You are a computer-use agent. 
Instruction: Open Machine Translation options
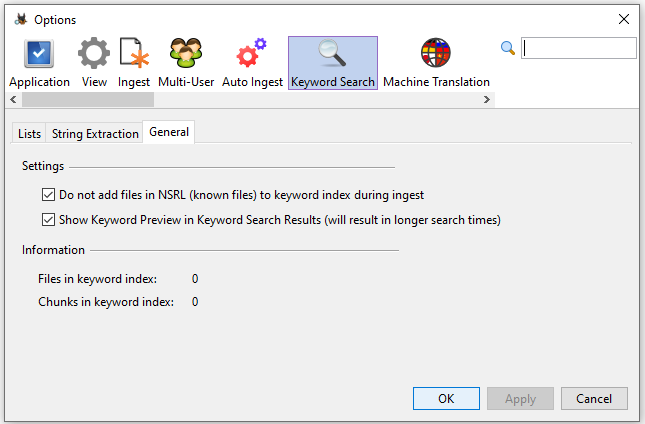pyautogui.click(x=436, y=63)
